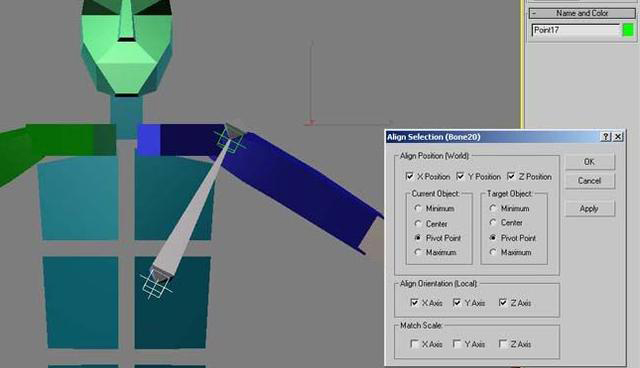Toggle the Y Position checkbox
The image size is (640, 368).
pos(460,176)
